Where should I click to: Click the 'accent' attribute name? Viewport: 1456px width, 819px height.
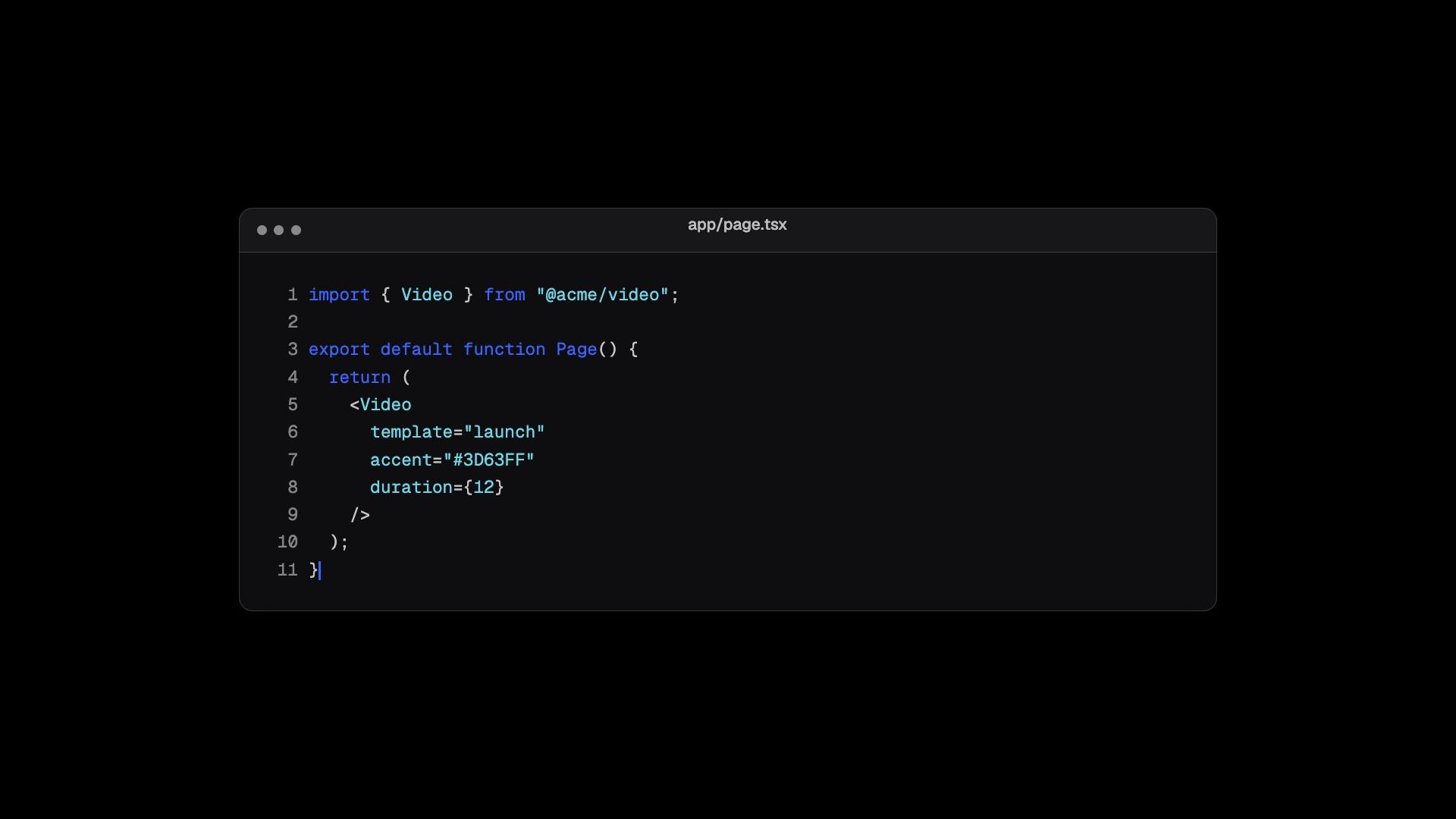tap(401, 460)
